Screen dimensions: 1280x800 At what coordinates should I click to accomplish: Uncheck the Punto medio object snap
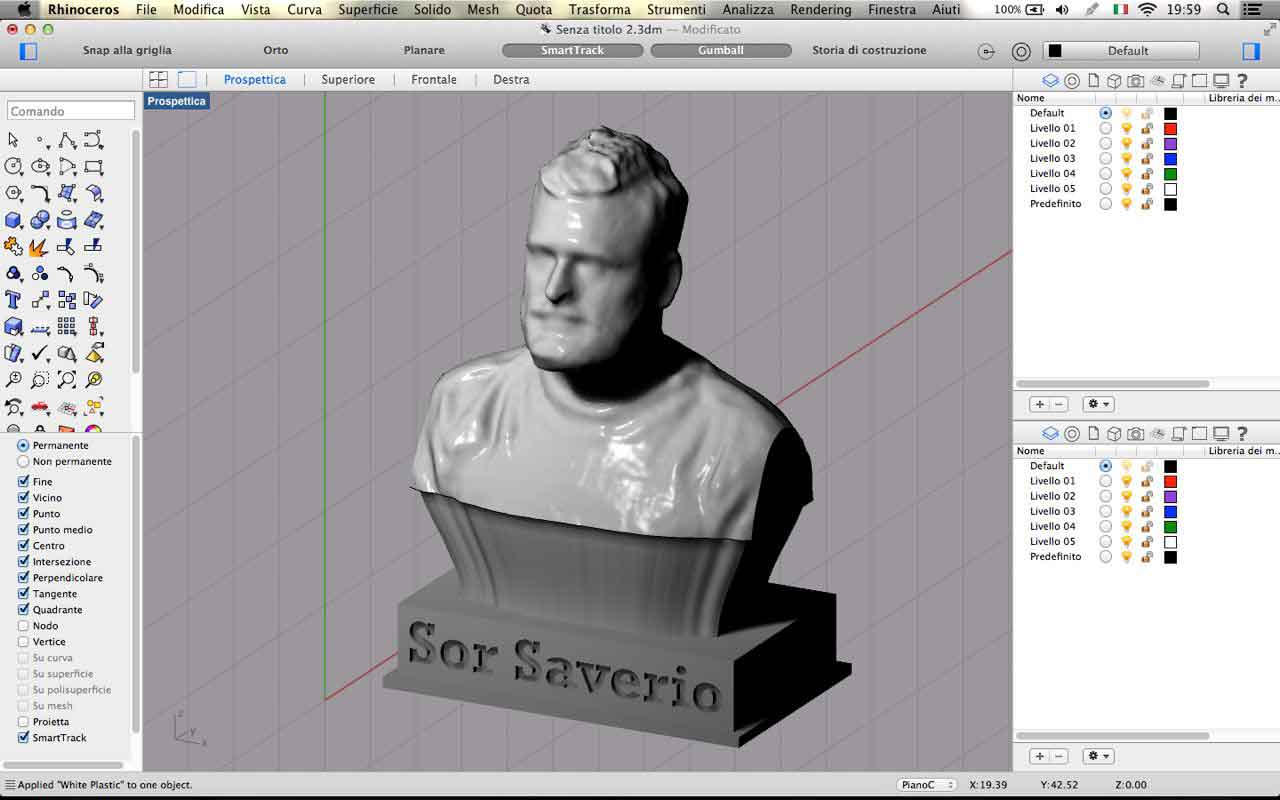pos(23,530)
